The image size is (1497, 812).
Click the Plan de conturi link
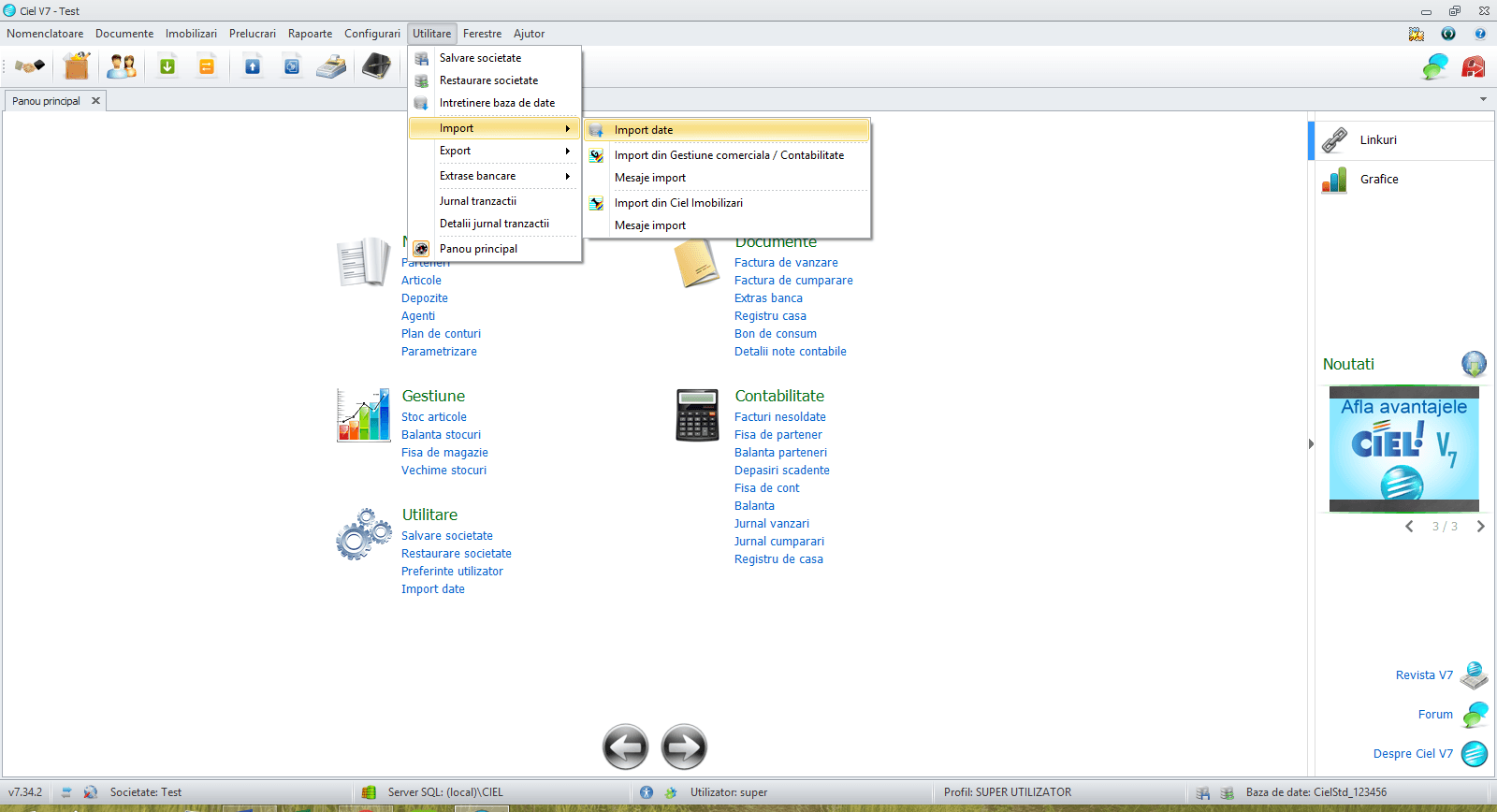tap(441, 334)
